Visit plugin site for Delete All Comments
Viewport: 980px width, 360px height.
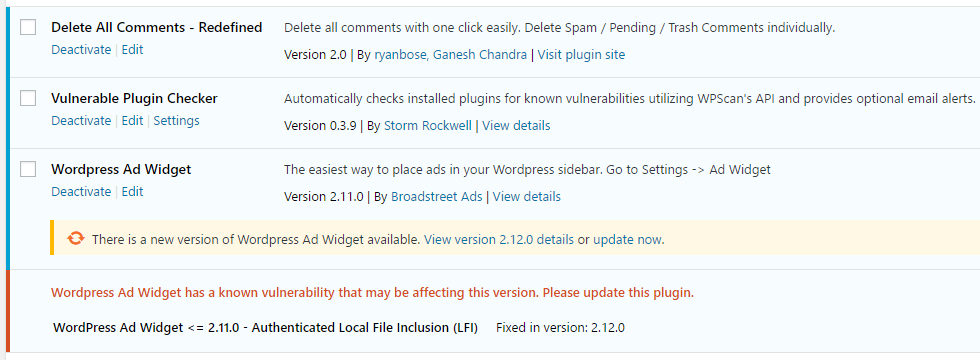tap(581, 55)
